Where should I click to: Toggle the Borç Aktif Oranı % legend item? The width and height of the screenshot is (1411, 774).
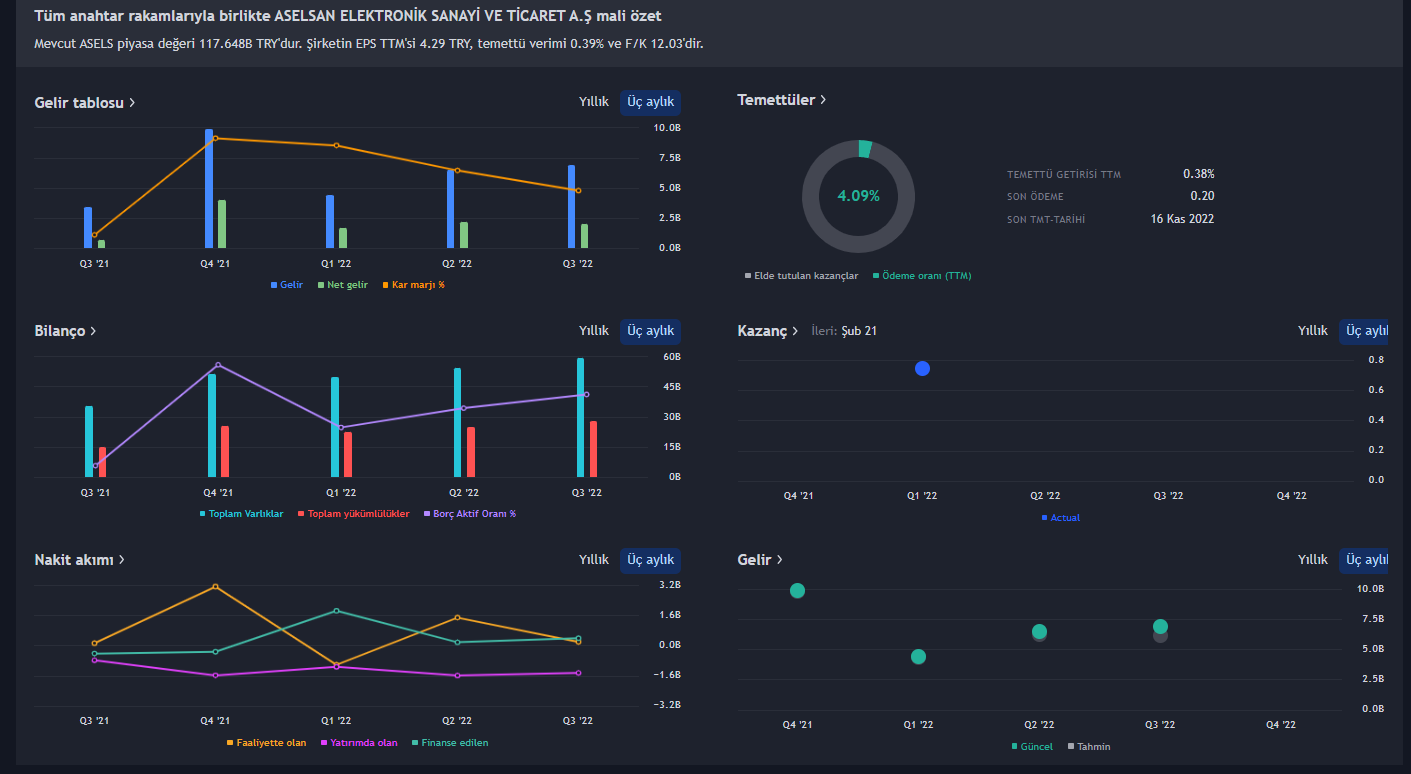click(470, 514)
